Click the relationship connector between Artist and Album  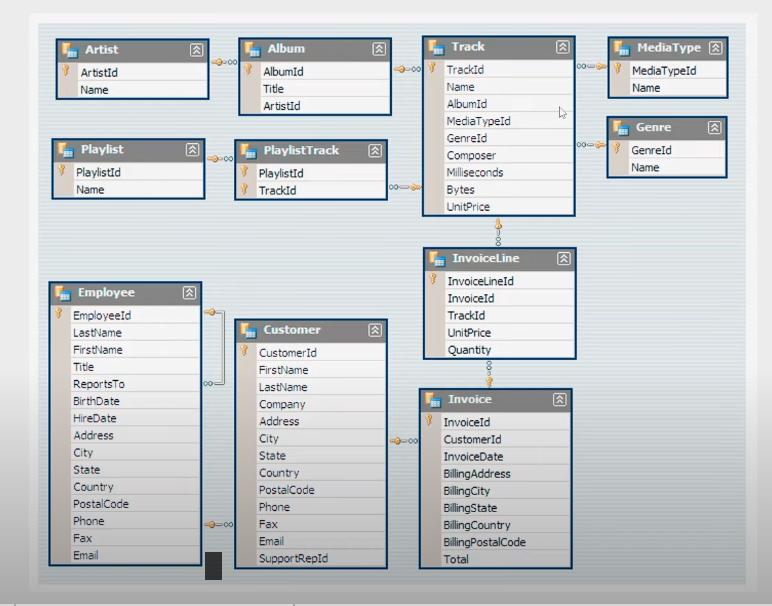tap(224, 62)
